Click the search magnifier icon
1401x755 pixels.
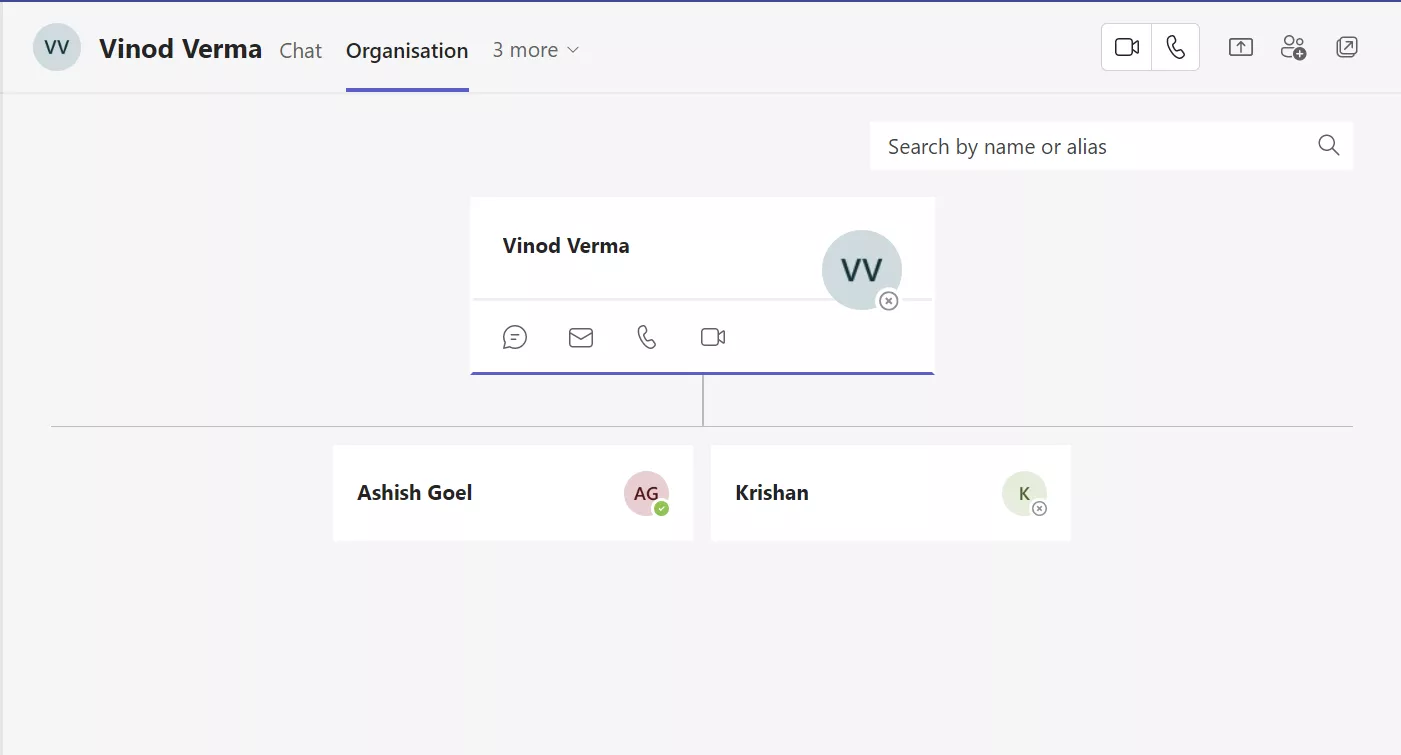pos(1328,146)
